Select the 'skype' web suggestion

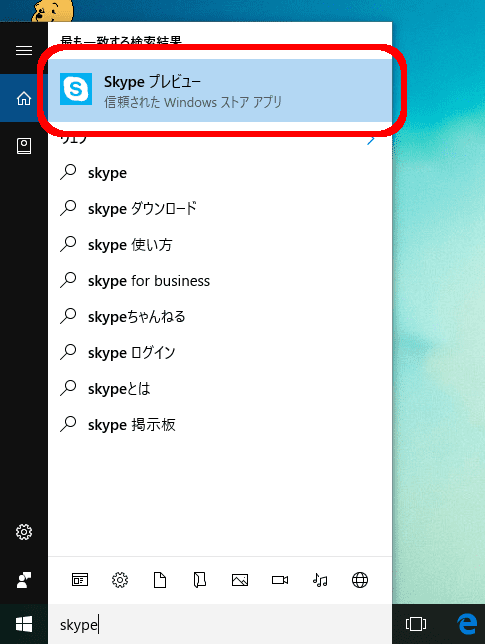click(x=220, y=173)
